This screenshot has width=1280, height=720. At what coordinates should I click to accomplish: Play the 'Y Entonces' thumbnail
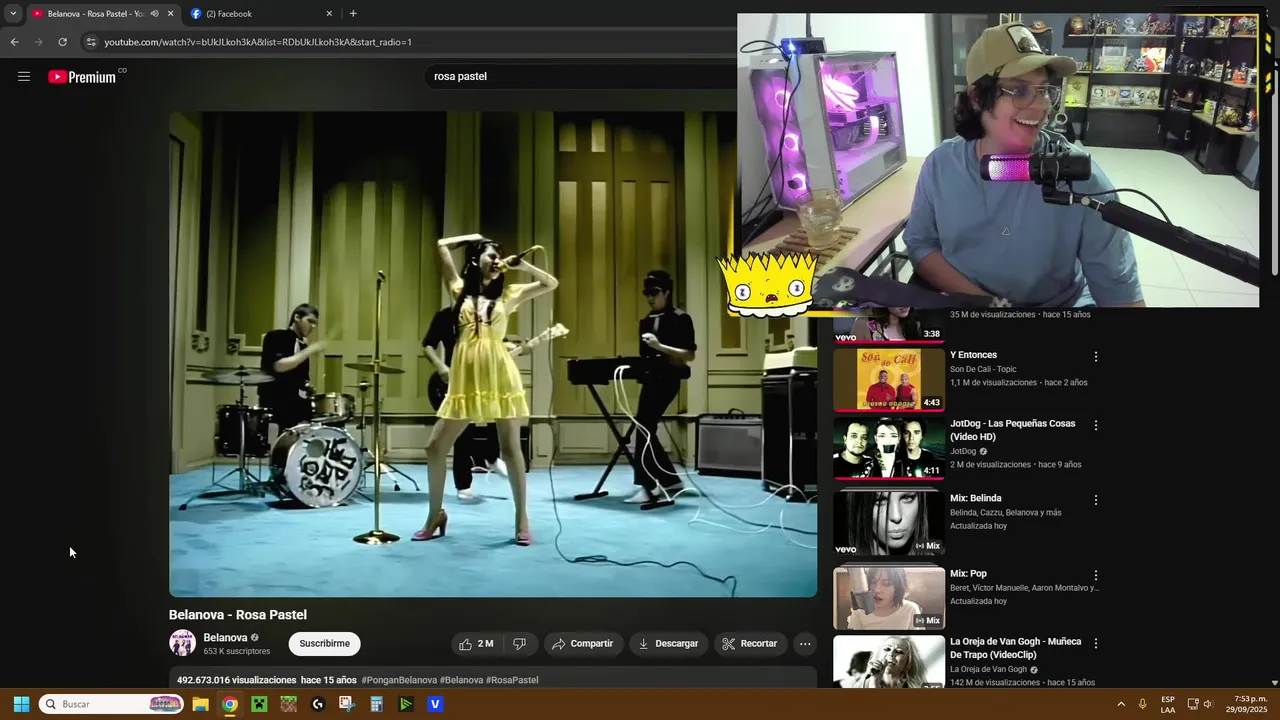889,379
